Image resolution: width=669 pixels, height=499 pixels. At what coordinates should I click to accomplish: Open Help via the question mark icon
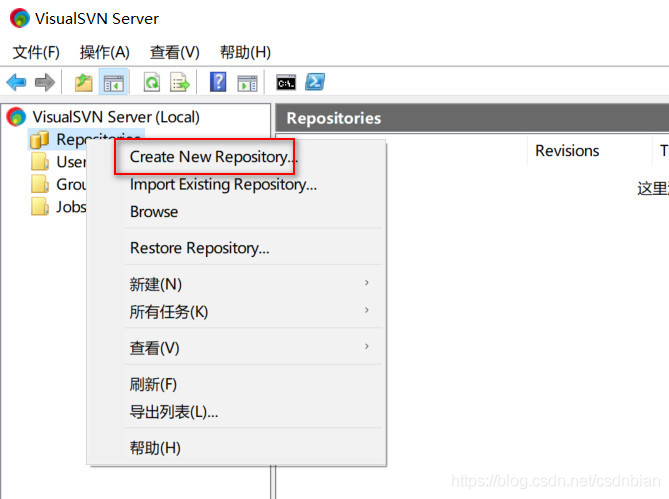tap(218, 82)
